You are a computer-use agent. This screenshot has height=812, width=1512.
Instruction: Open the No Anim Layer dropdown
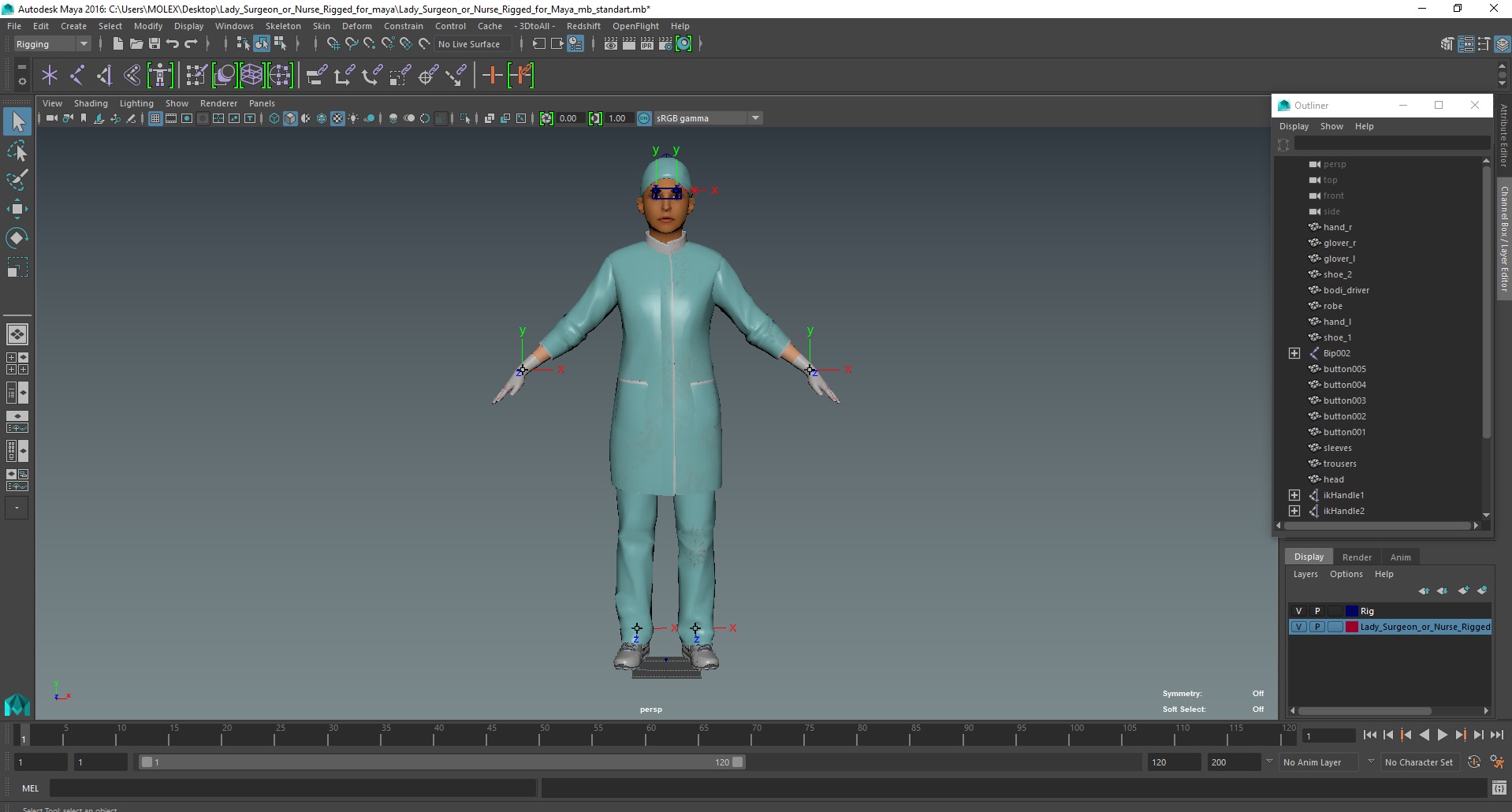coord(1320,762)
